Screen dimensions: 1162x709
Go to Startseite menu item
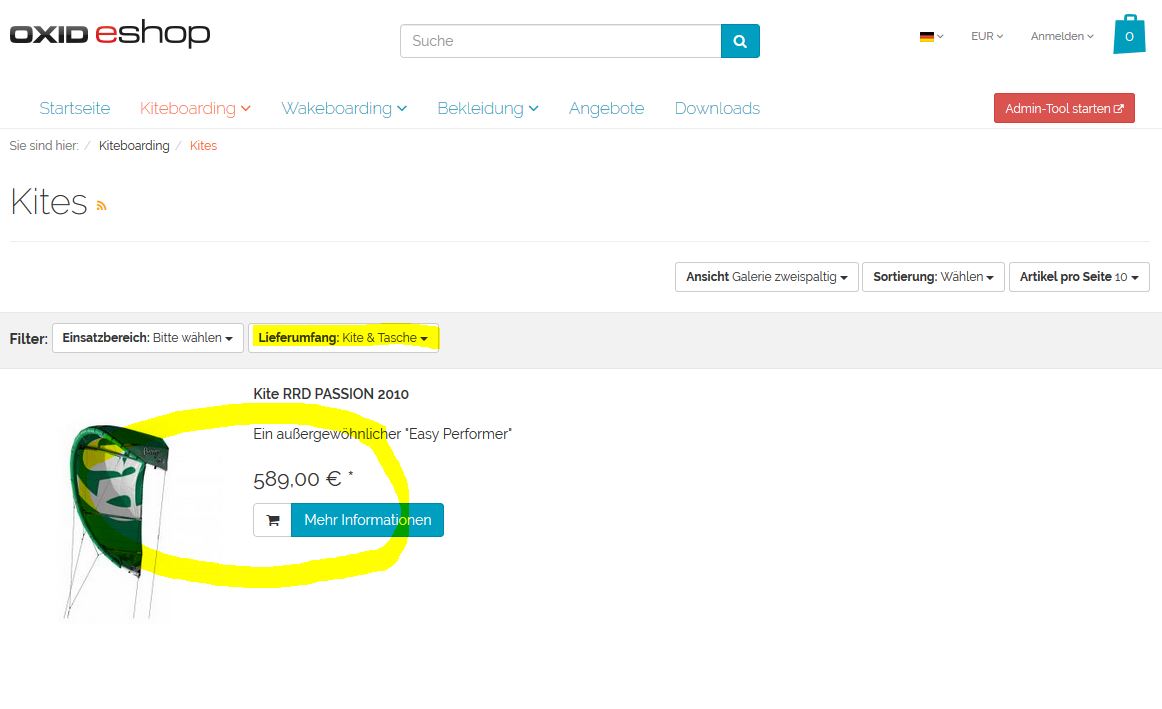[75, 108]
